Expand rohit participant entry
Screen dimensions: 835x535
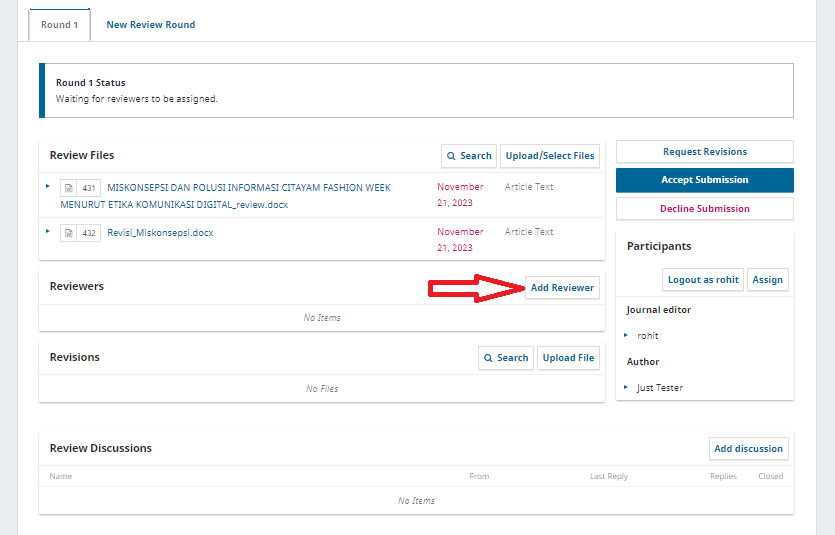626,335
